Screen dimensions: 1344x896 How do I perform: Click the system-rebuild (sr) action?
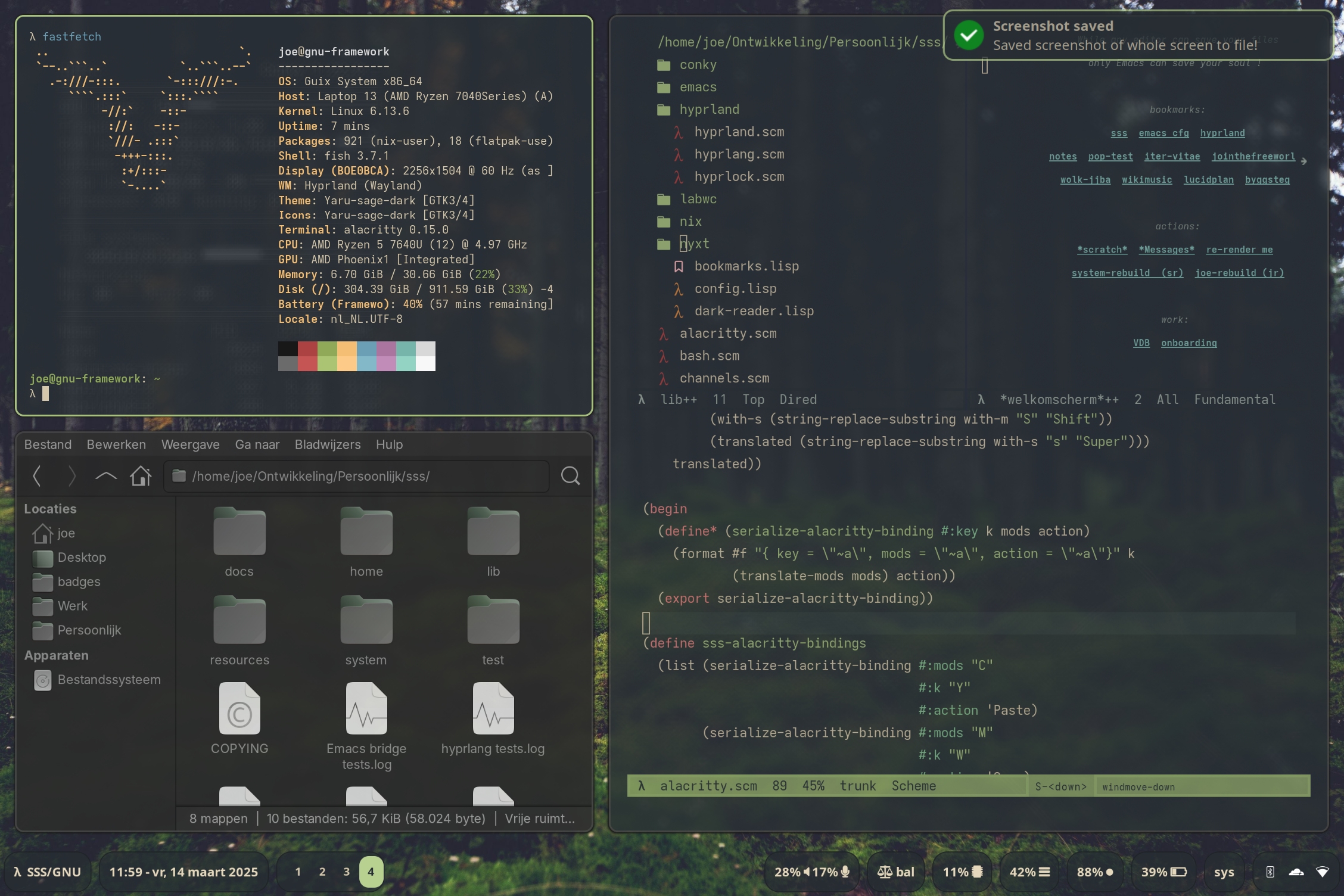1127,273
